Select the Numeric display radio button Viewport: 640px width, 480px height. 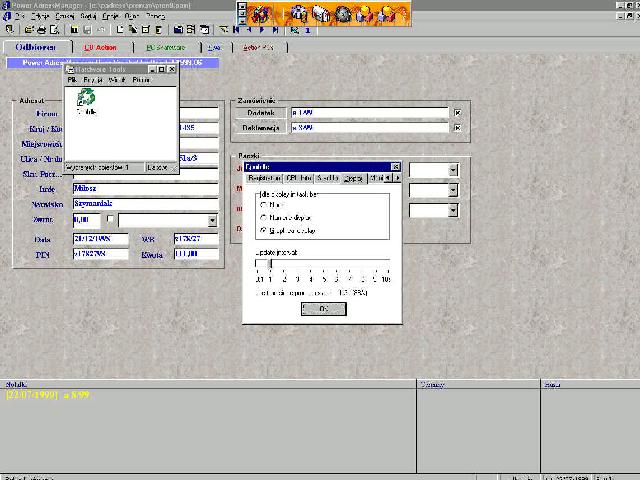(x=263, y=216)
